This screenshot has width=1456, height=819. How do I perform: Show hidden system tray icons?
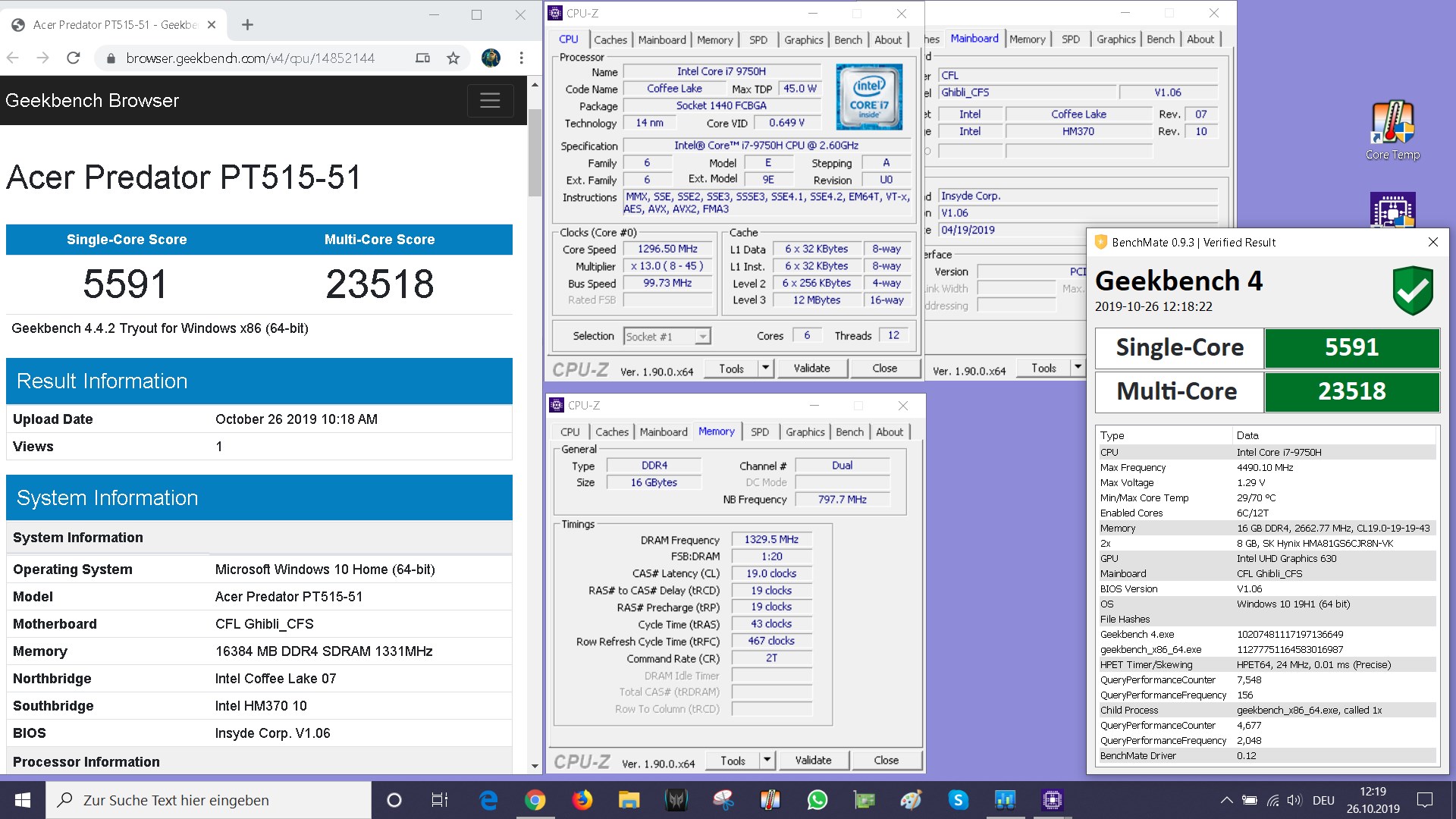point(1226,800)
